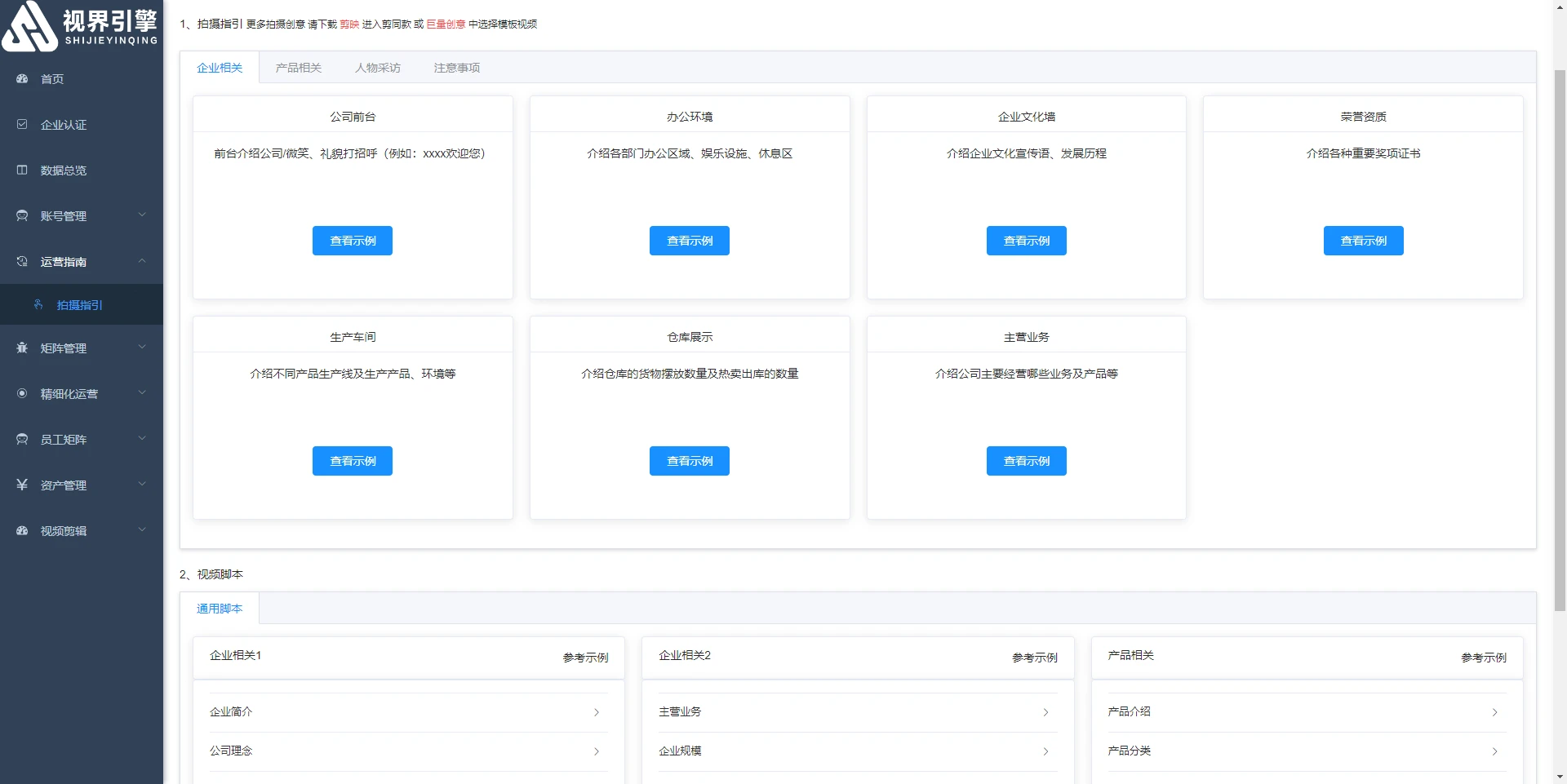The width and height of the screenshot is (1567, 784).
Task: View example for 企业文化墙 card
Action: 1027,241
